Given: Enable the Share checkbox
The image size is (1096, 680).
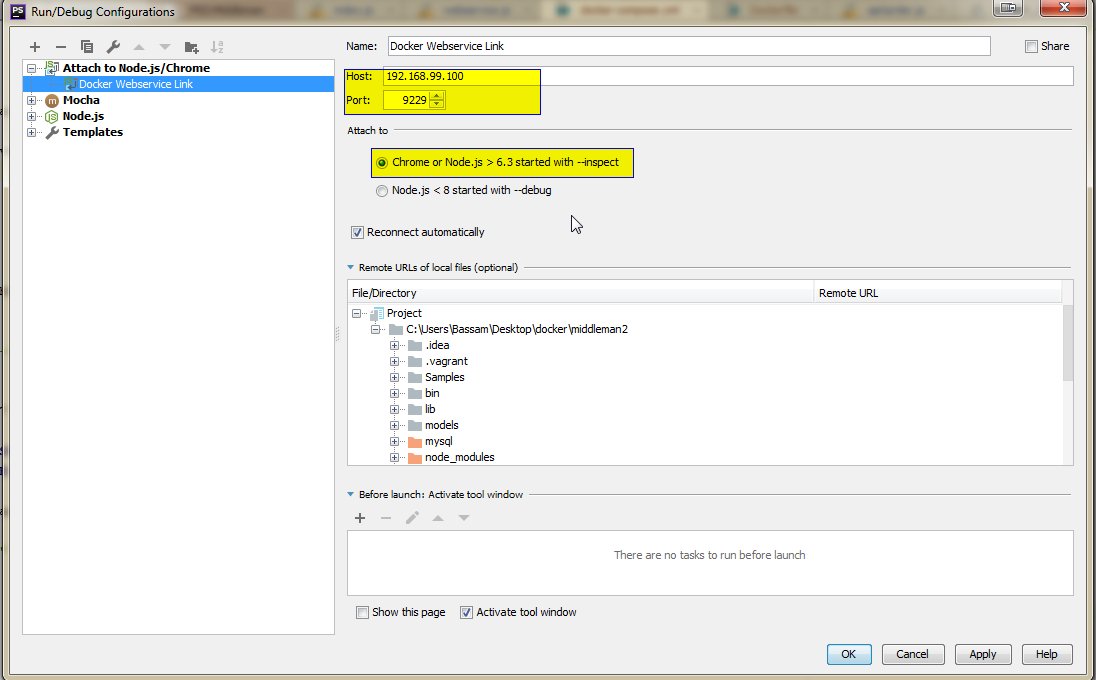Looking at the screenshot, I should [x=1030, y=45].
